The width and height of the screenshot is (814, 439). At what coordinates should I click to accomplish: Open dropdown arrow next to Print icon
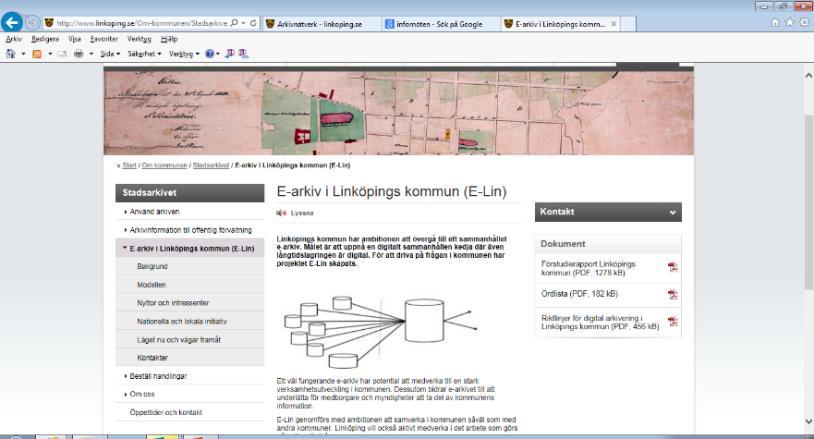click(91, 54)
